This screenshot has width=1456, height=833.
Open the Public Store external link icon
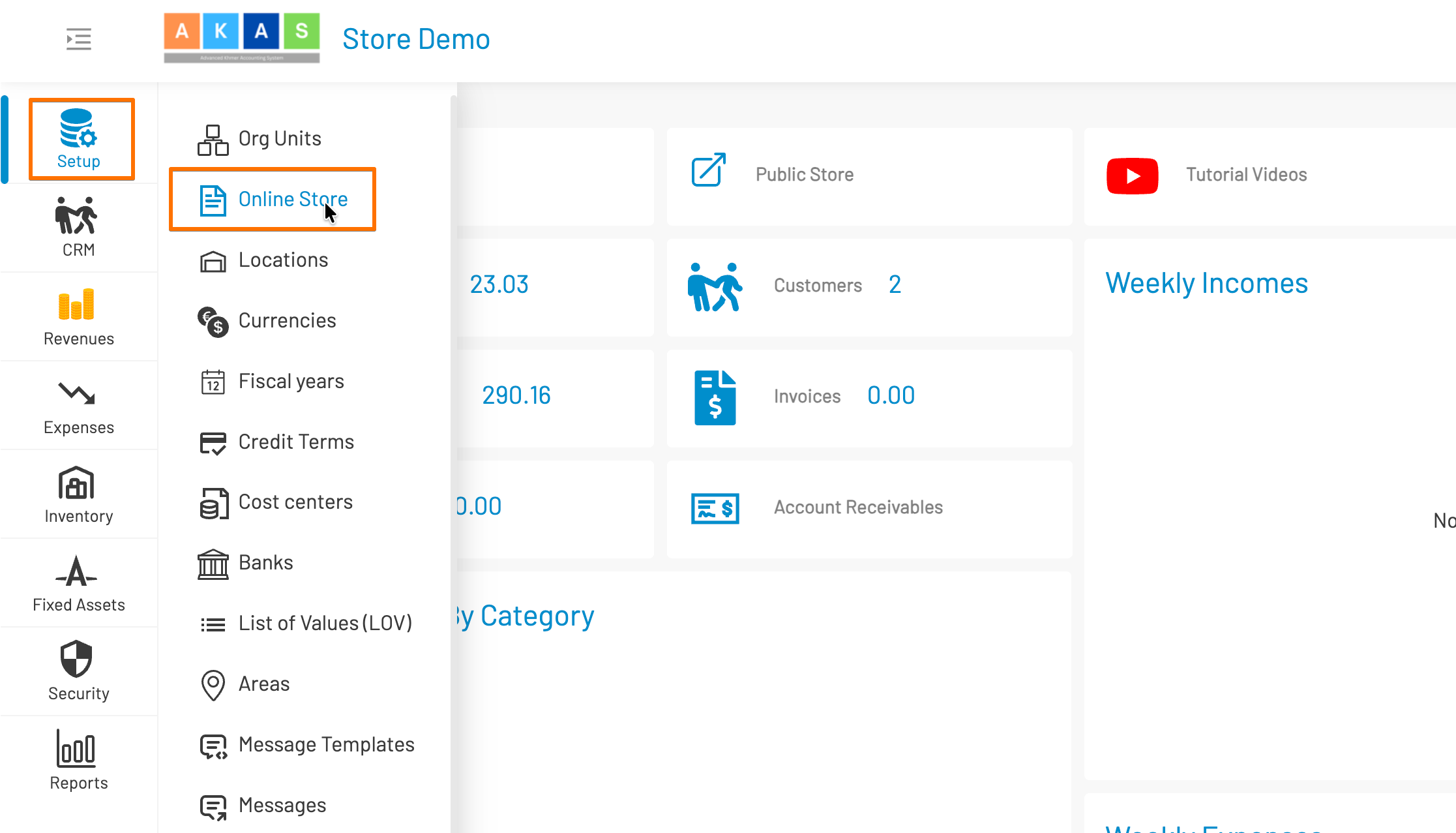pos(708,170)
